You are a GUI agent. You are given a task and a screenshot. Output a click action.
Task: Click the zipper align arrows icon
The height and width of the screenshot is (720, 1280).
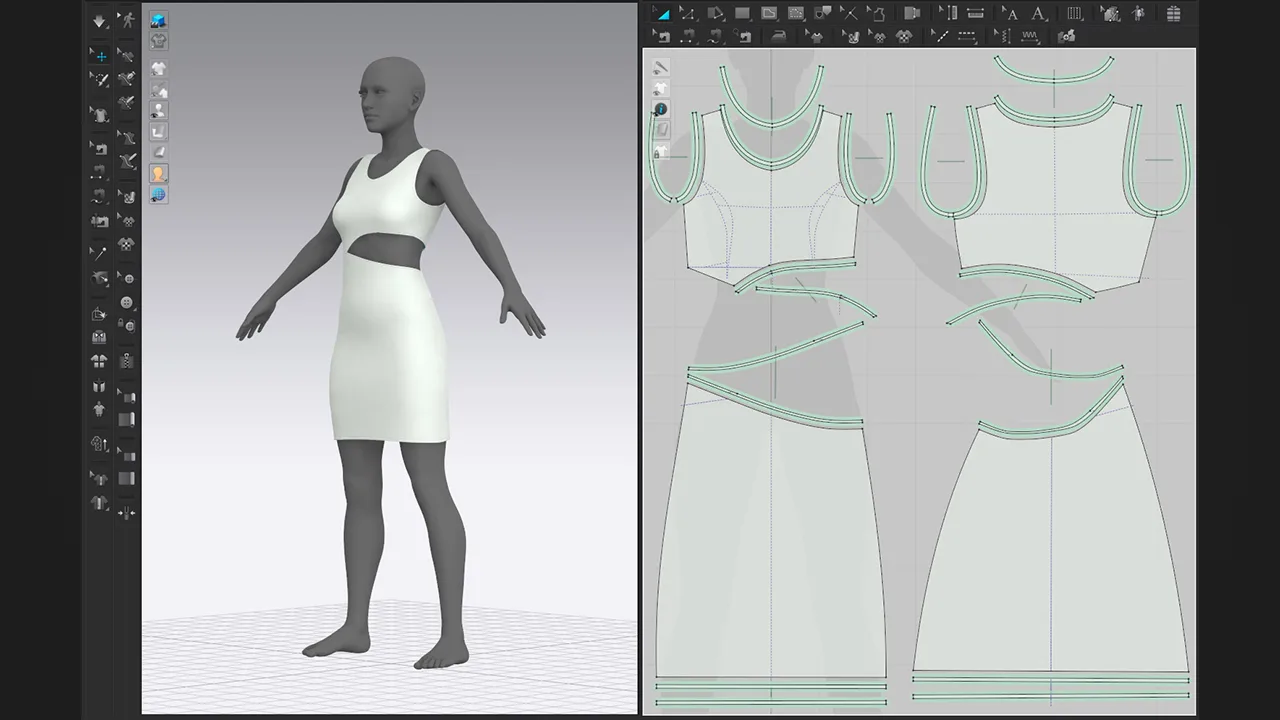click(128, 512)
